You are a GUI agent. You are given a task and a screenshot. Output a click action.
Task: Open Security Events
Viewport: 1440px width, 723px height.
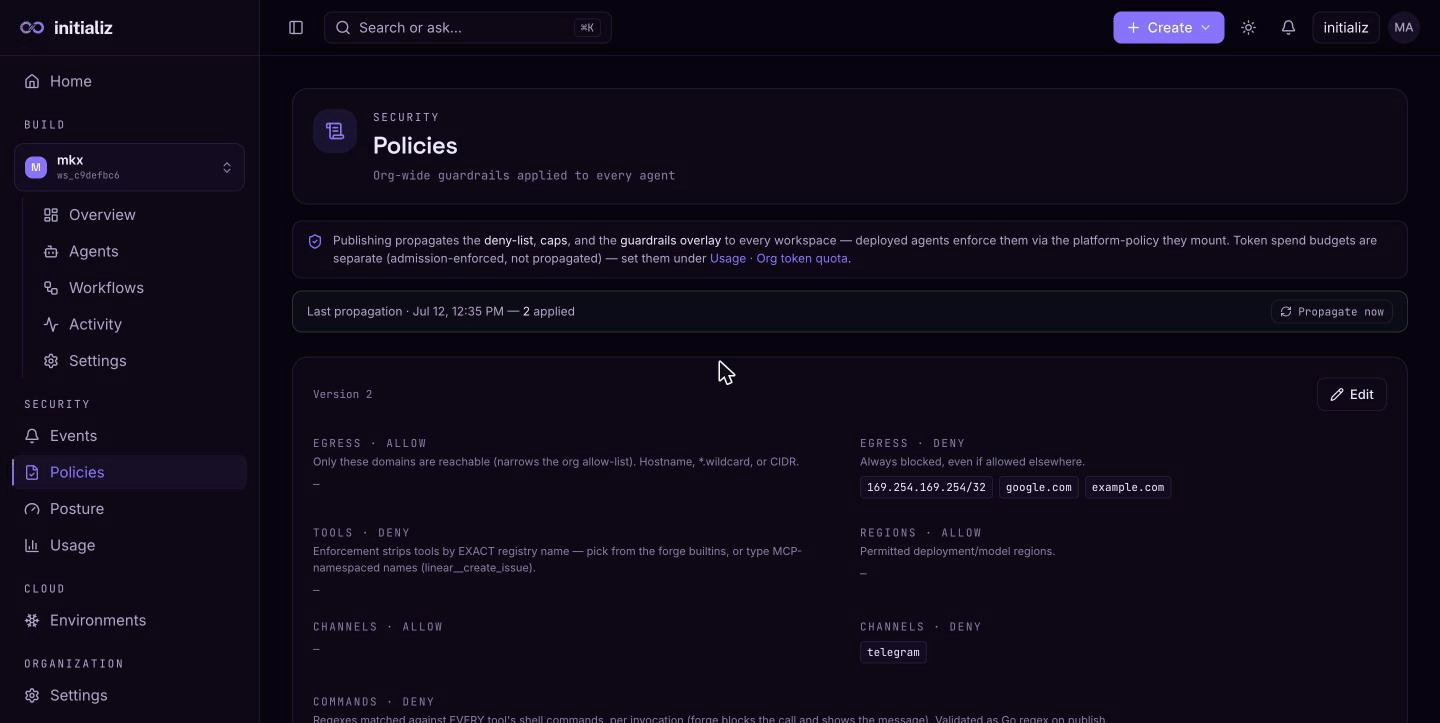click(129, 436)
